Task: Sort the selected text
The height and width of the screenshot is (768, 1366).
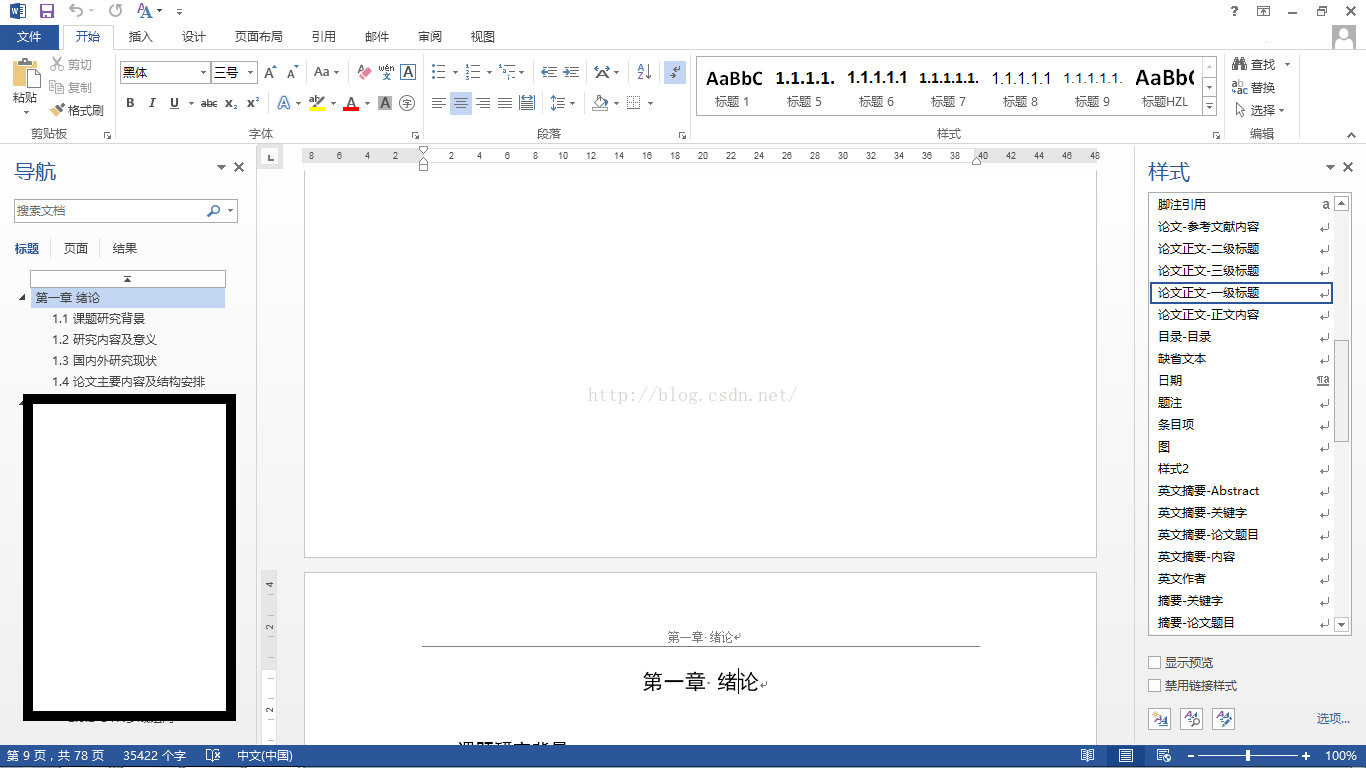Action: (x=644, y=72)
